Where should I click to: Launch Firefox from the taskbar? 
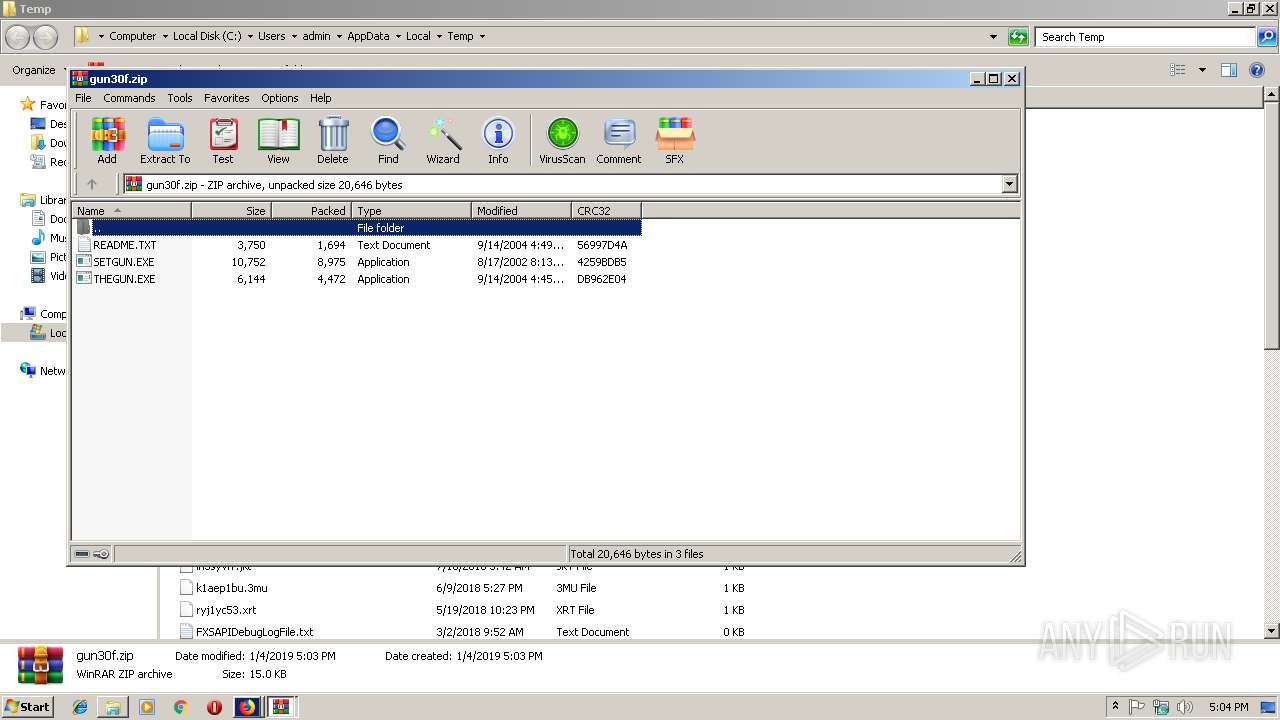pos(246,707)
